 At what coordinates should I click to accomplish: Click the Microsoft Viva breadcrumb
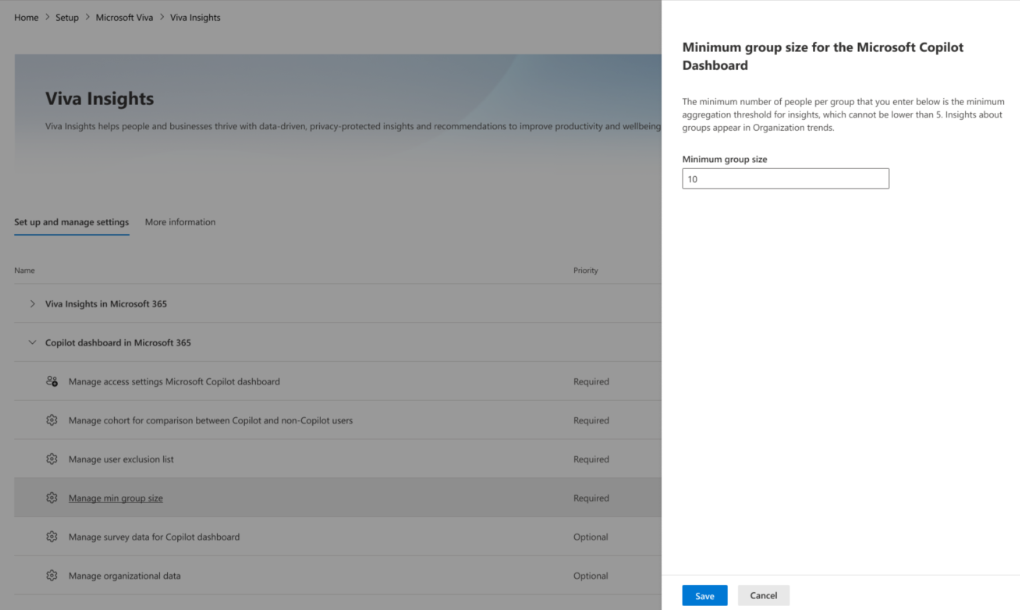[x=124, y=17]
